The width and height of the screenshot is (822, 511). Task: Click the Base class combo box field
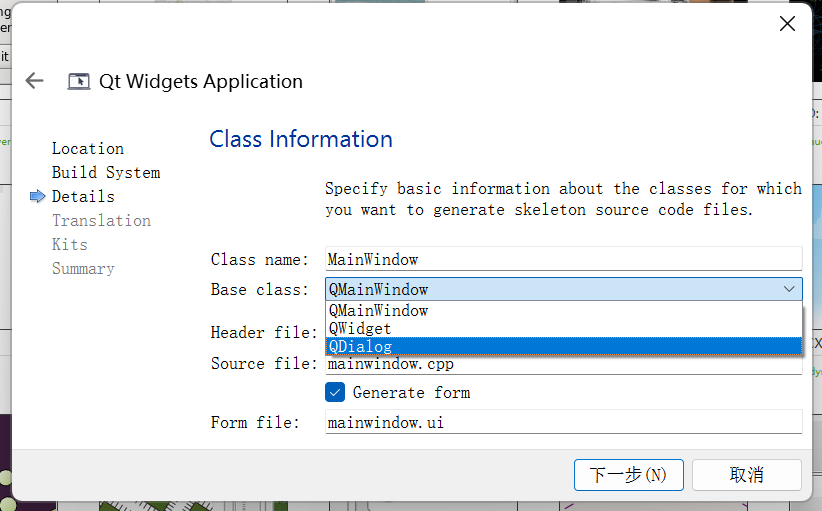564,289
